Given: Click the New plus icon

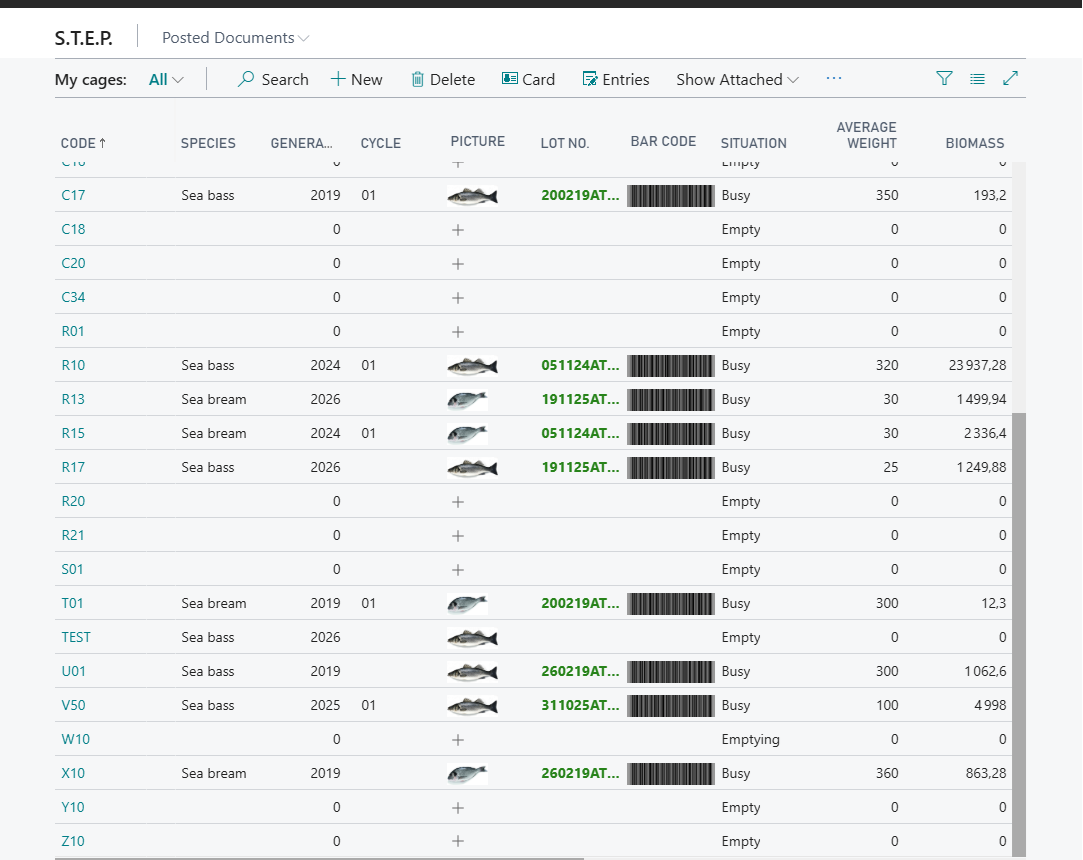Looking at the screenshot, I should pyautogui.click(x=338, y=79).
